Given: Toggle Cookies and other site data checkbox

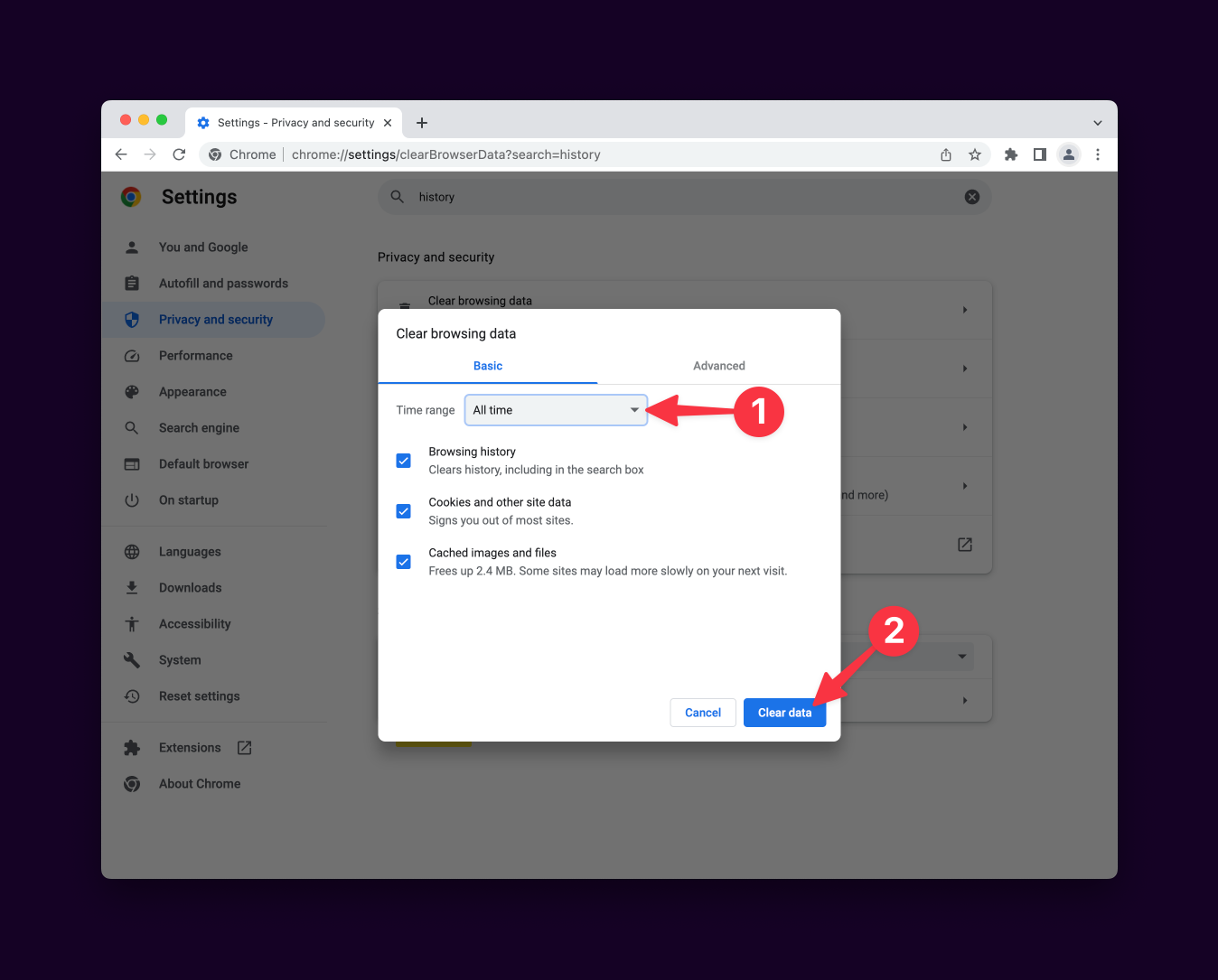Looking at the screenshot, I should click(404, 511).
